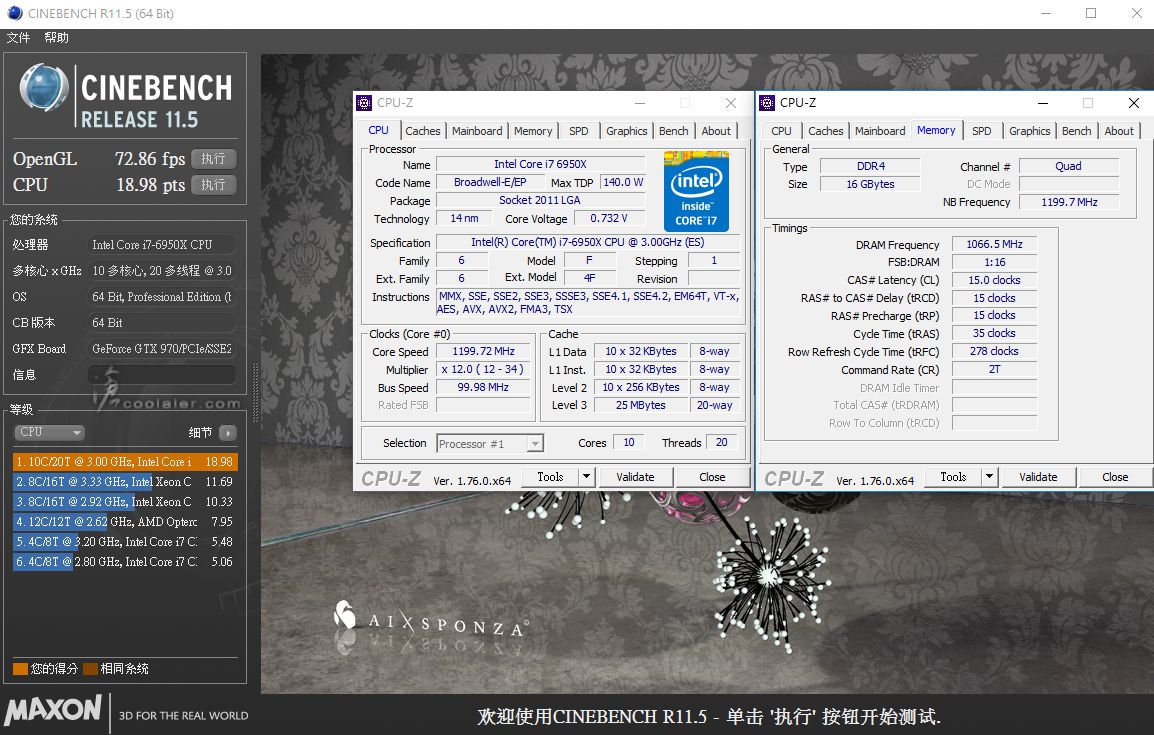Click the CPU-Z icon on the right CPU-Z window
Screen dimensions: 1154x735
point(768,103)
